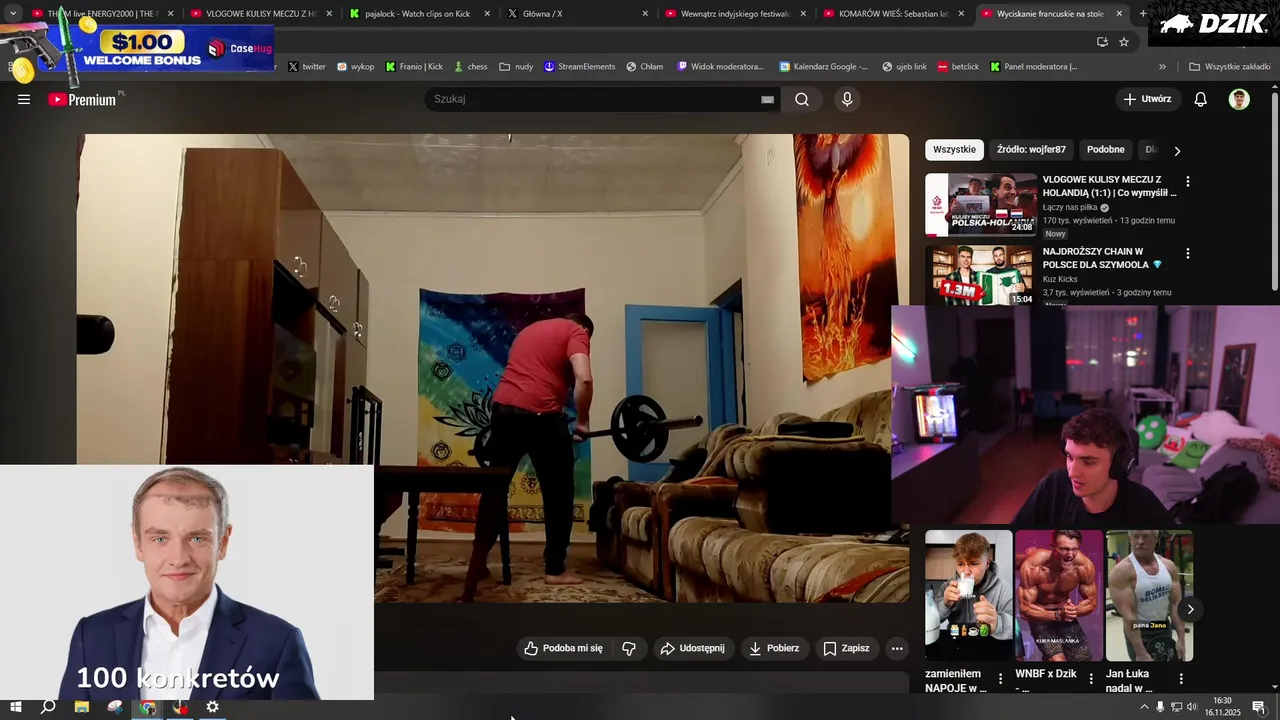Open the Franio | Kick bookmark
Screen dimensions: 1280x720
[x=414, y=67]
